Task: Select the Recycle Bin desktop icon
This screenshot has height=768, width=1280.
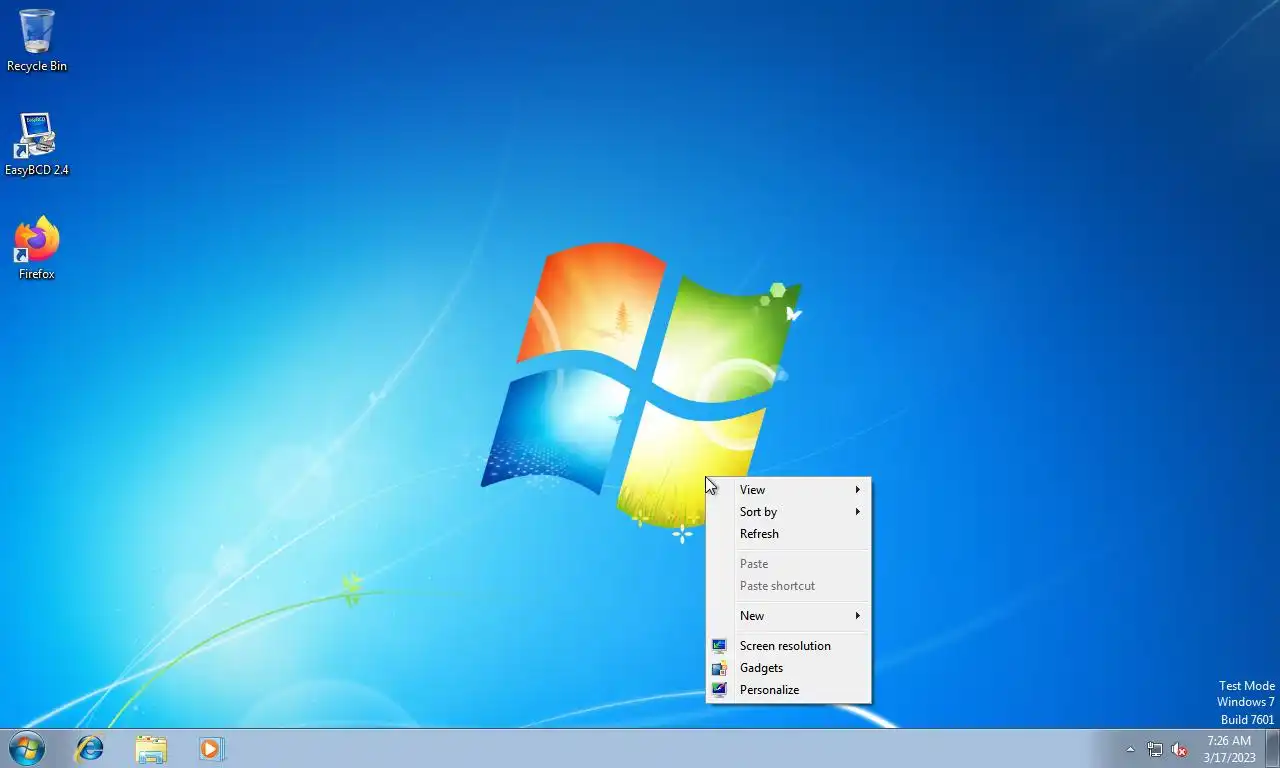Action: (x=37, y=40)
